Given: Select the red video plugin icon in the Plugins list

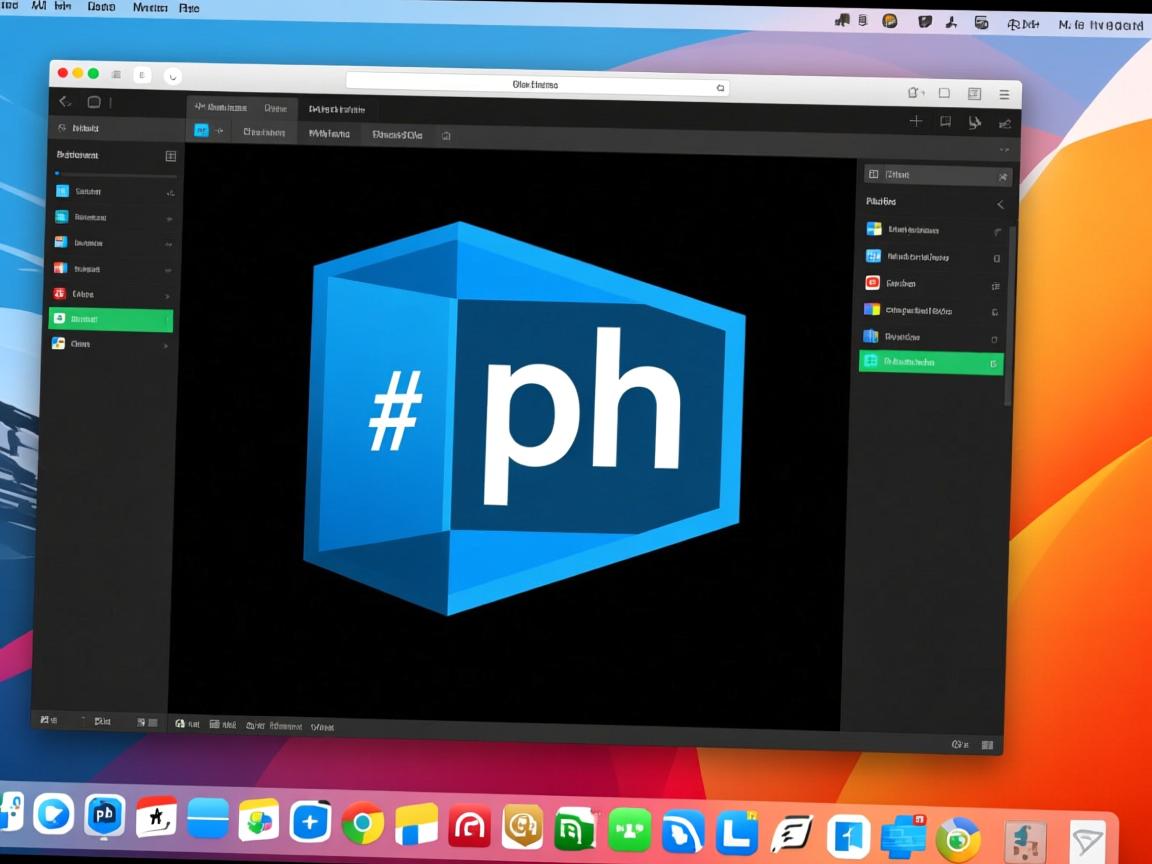Looking at the screenshot, I should tap(873, 284).
